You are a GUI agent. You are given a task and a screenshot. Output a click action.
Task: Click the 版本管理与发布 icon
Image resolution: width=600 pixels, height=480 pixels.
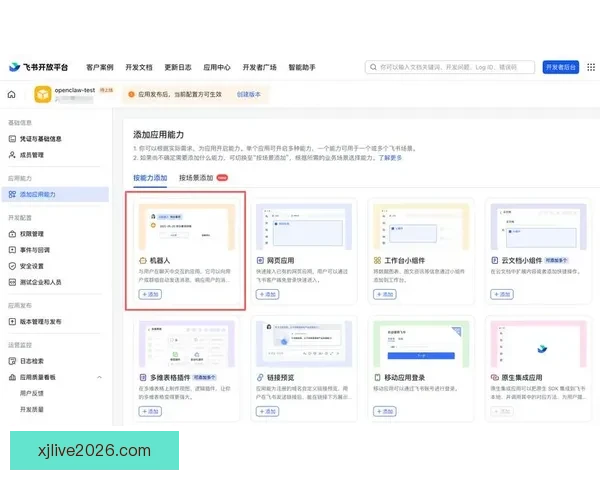coord(12,322)
